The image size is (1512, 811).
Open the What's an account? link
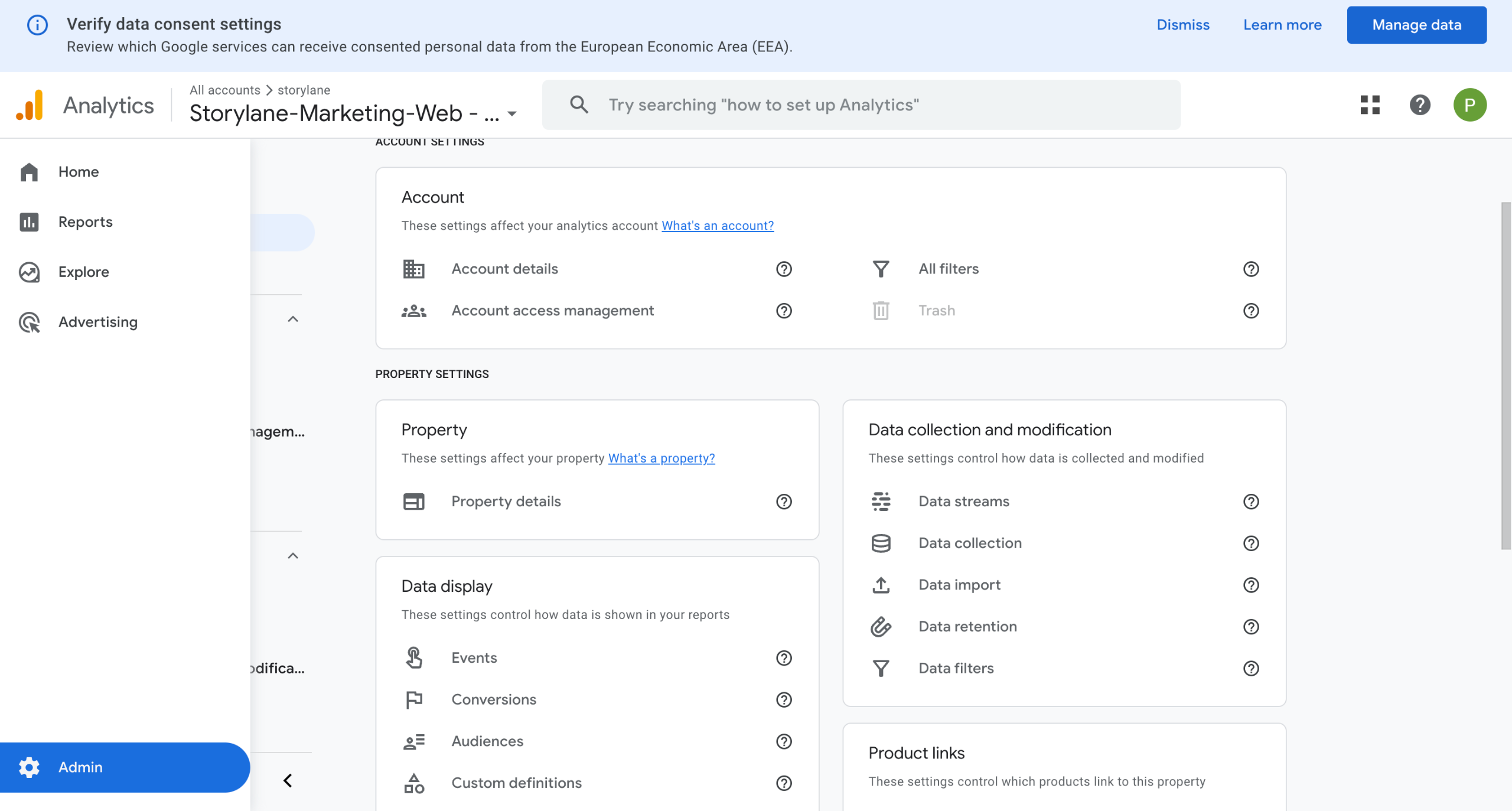click(718, 226)
